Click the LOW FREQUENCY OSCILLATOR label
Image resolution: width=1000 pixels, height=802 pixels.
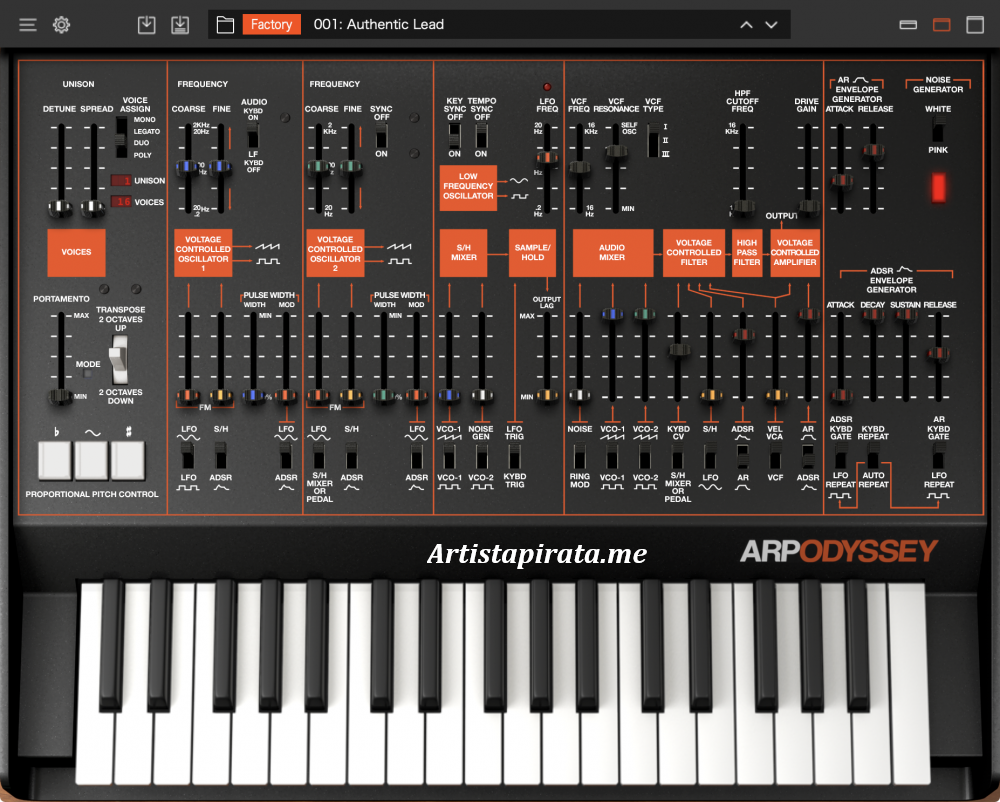(467, 186)
